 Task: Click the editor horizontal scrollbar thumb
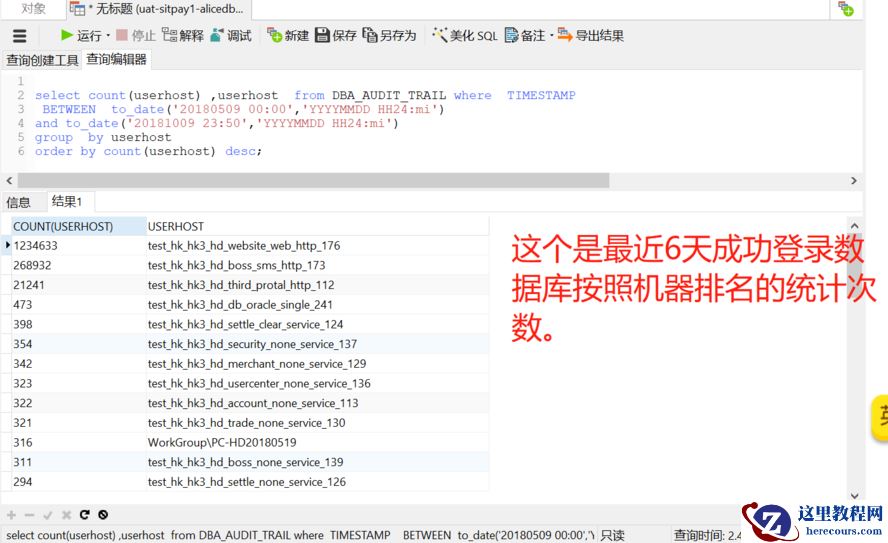tap(313, 181)
